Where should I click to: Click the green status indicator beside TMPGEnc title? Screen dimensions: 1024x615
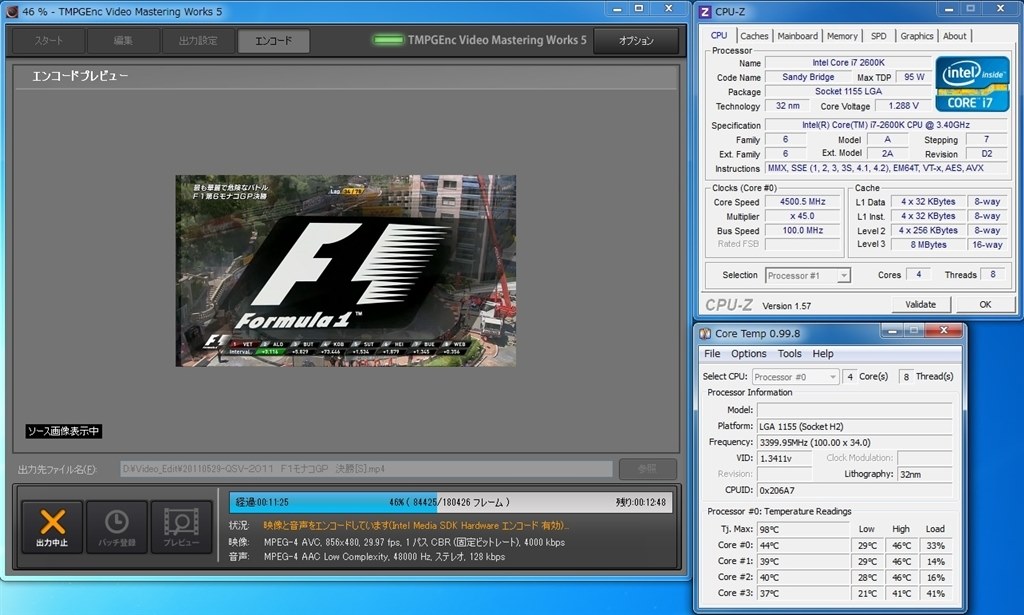click(386, 41)
